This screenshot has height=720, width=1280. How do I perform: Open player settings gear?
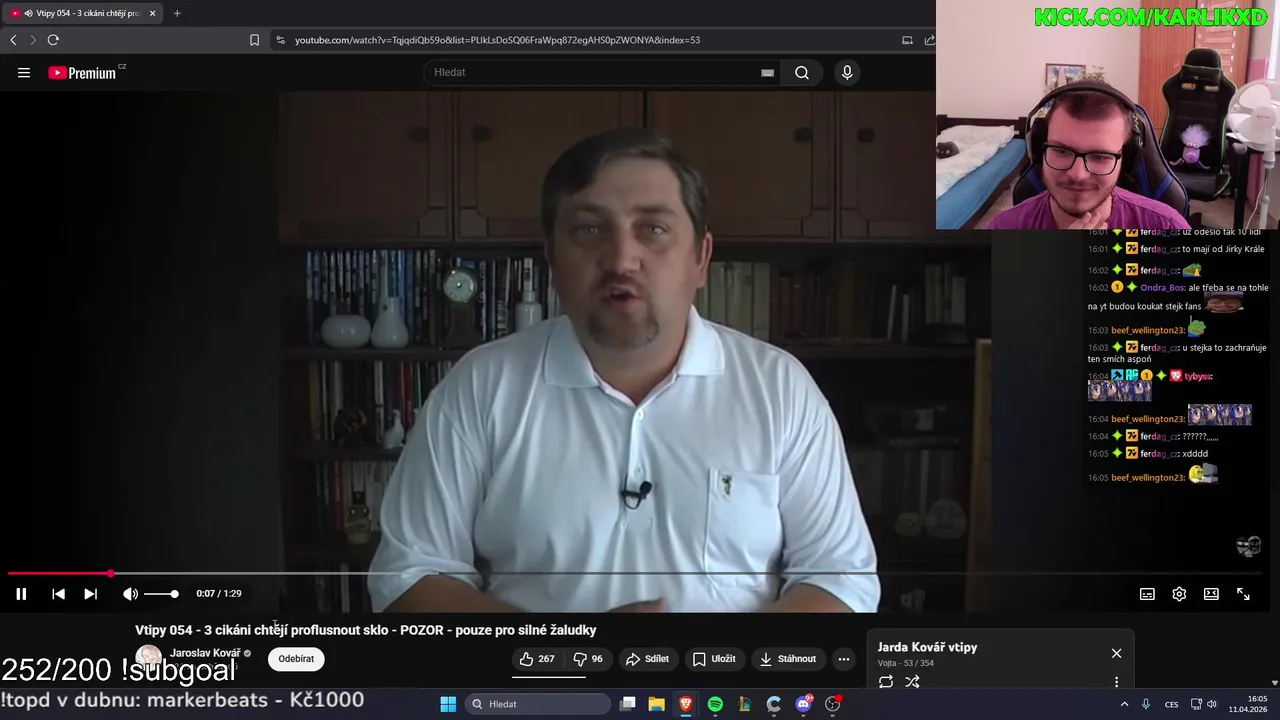[1179, 594]
